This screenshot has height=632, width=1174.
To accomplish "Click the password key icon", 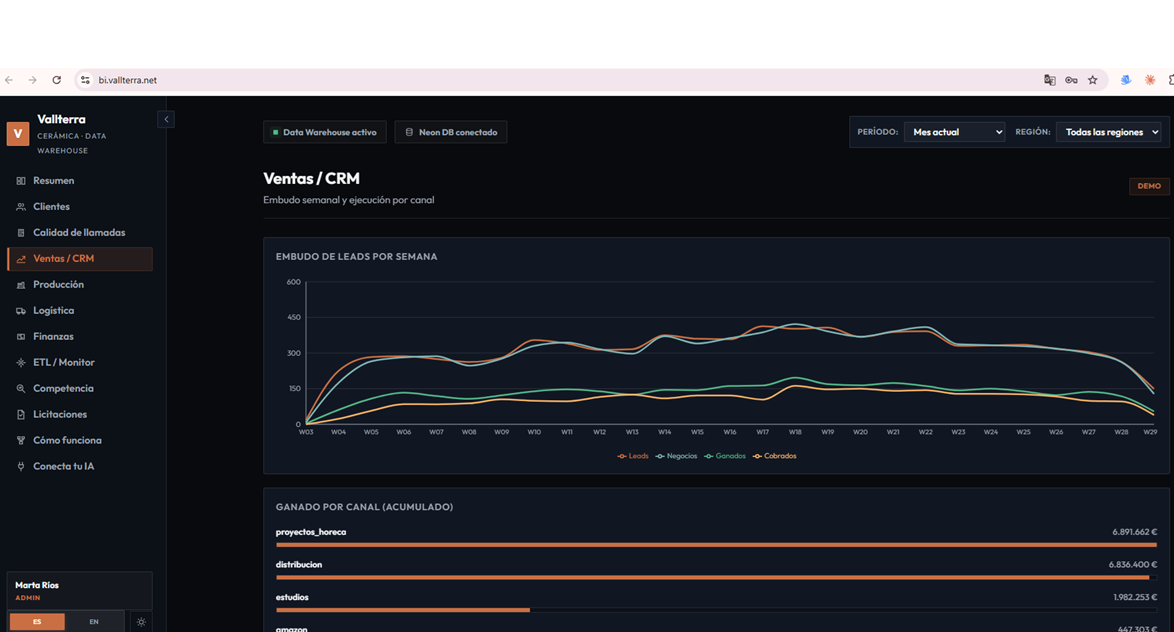I will pyautogui.click(x=1071, y=80).
